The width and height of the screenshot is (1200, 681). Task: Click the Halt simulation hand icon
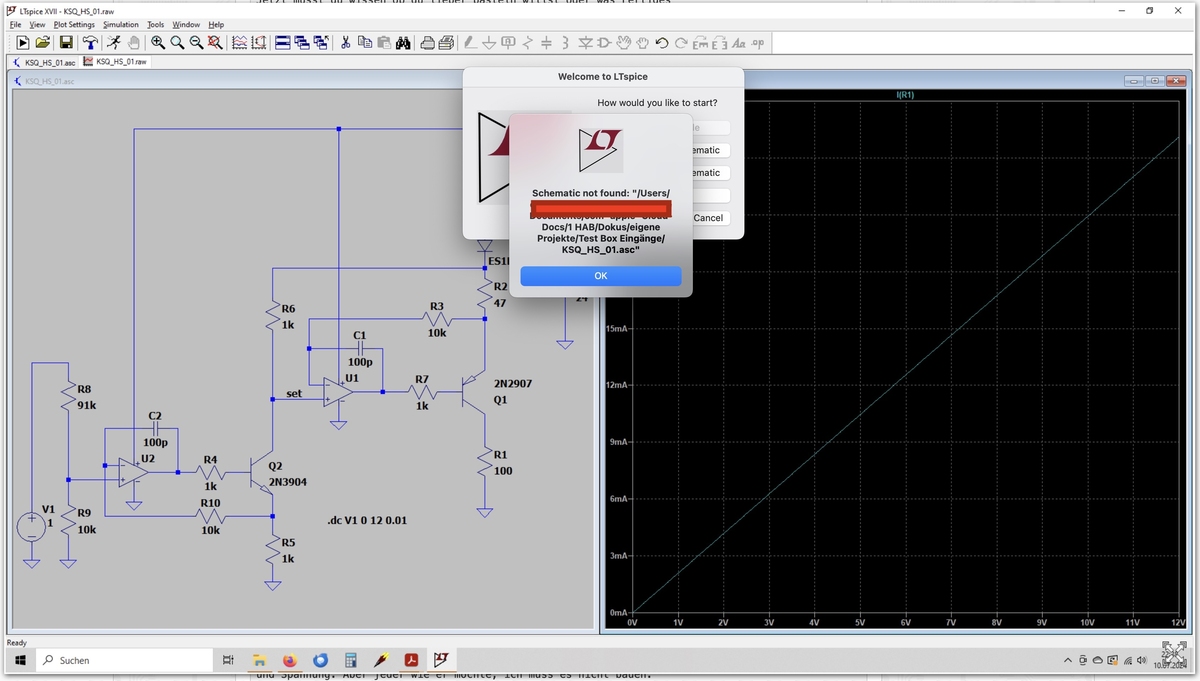pyautogui.click(x=133, y=43)
